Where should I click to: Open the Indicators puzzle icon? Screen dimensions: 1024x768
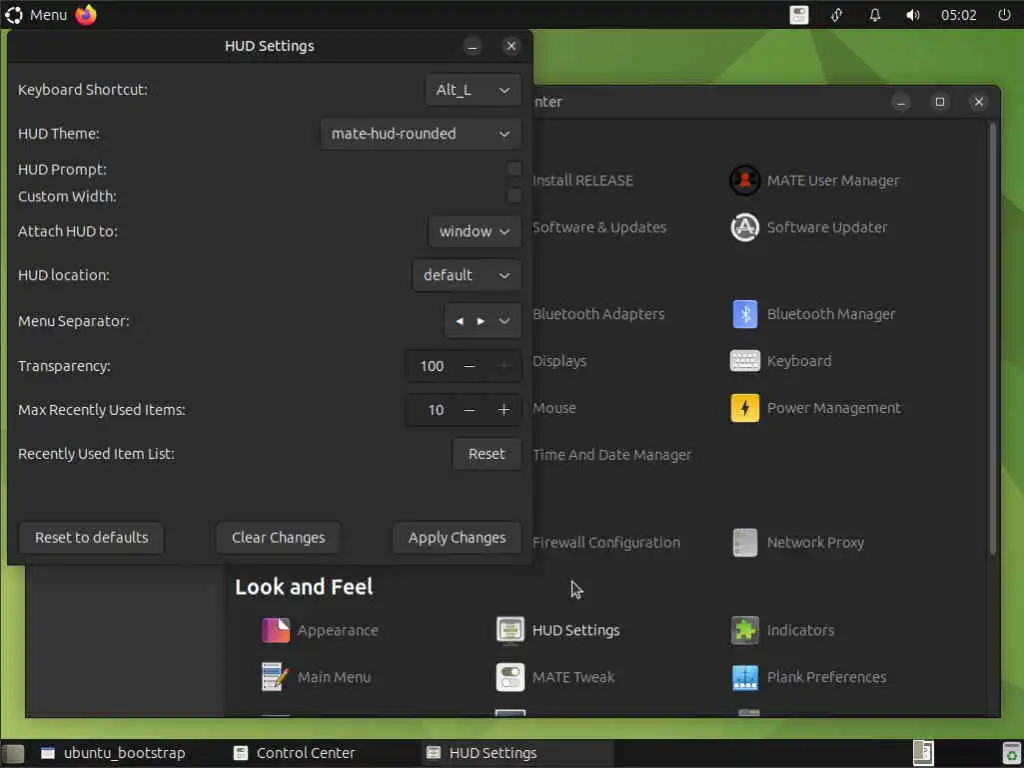coord(744,630)
